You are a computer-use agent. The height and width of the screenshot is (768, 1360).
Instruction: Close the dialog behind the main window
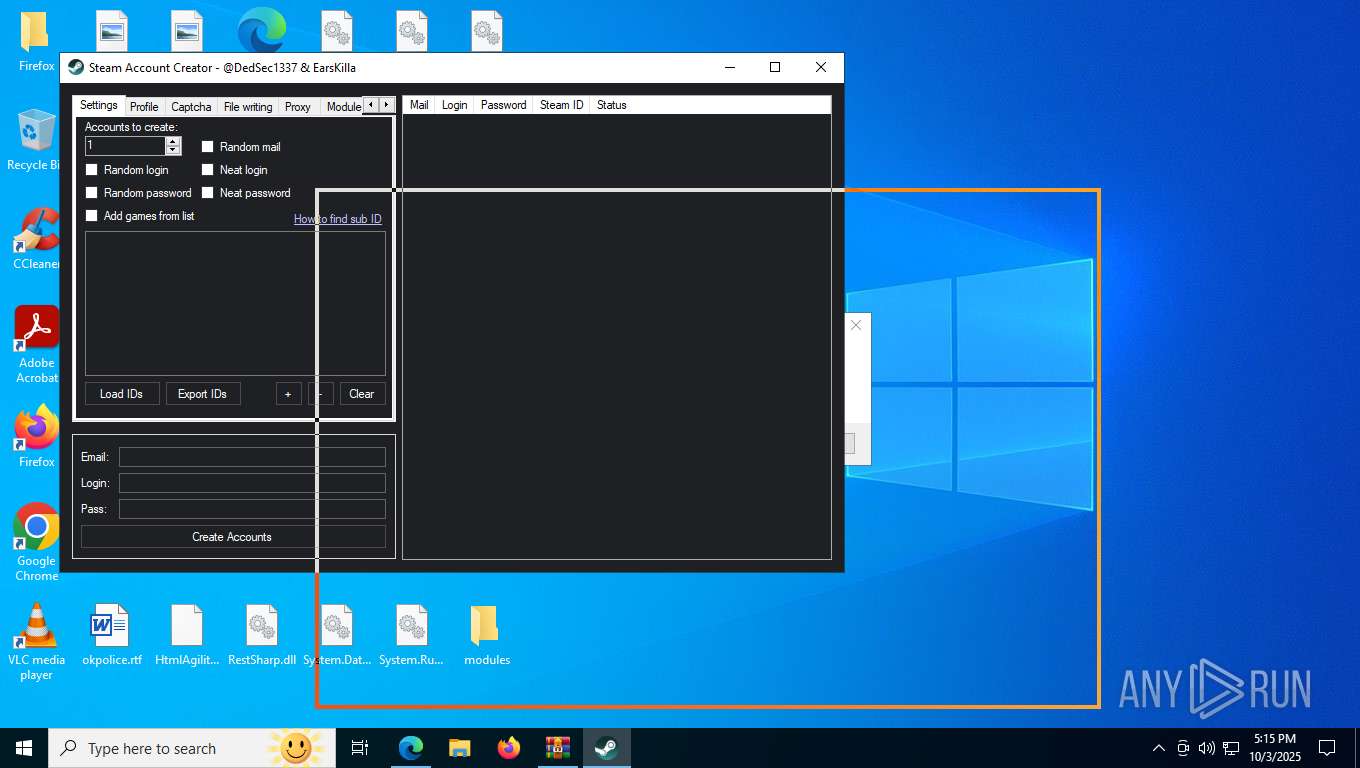pos(856,325)
